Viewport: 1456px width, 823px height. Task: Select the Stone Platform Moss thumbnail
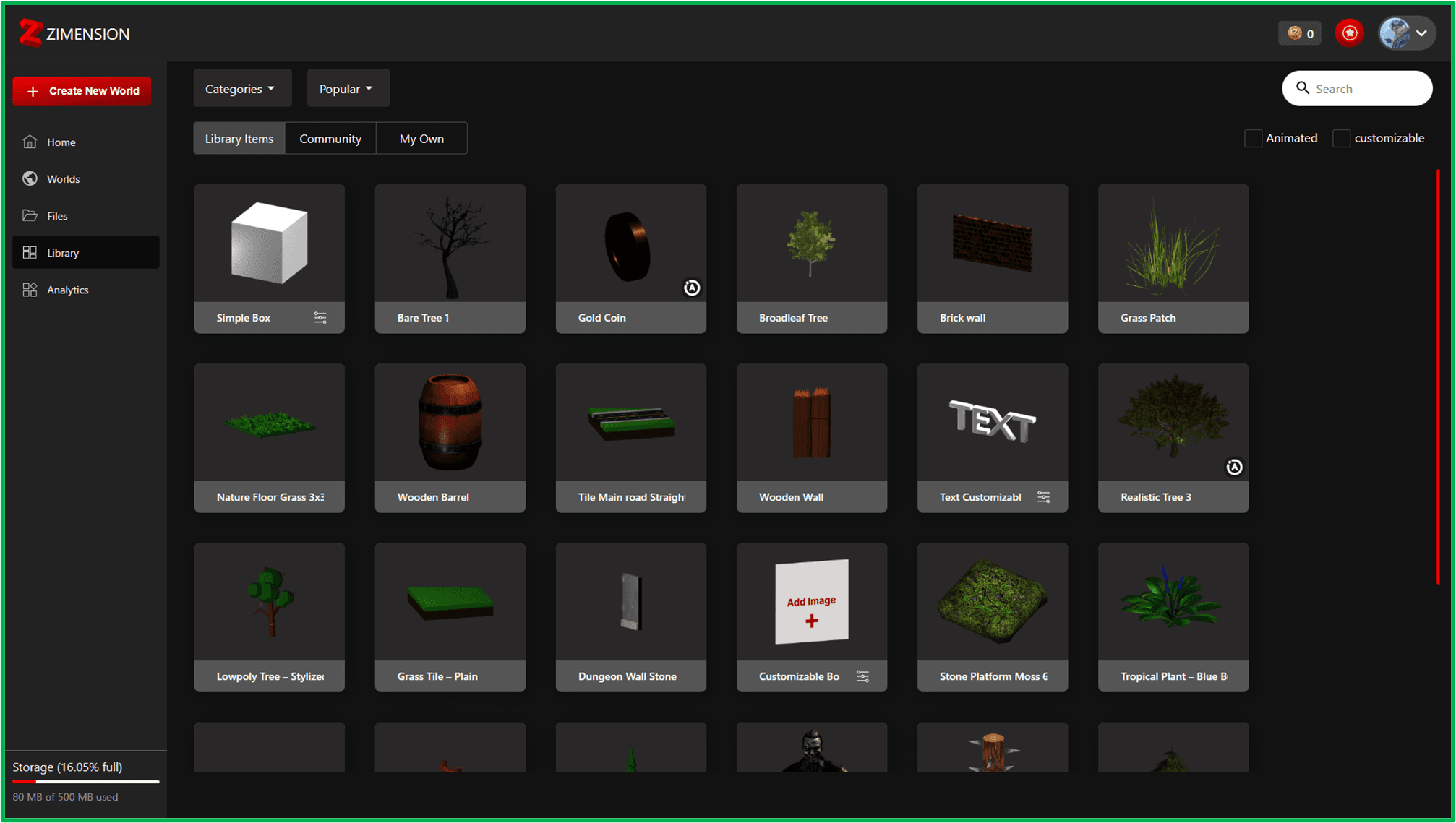tap(992, 602)
